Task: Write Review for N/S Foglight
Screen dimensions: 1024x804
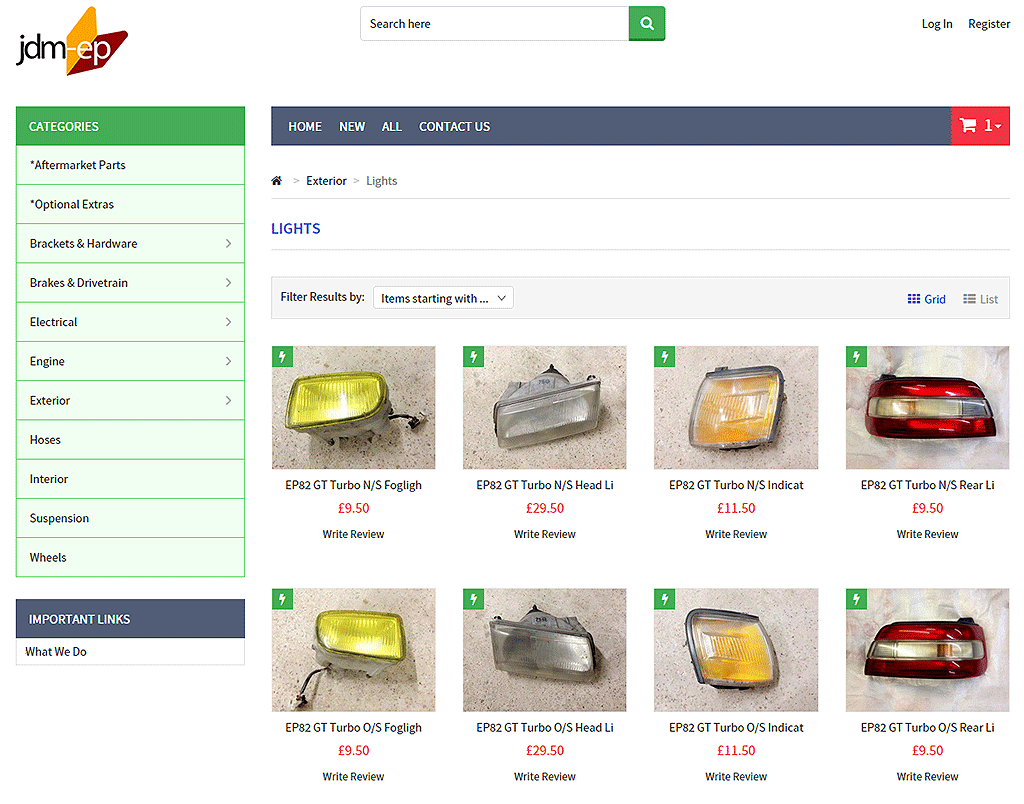Action: point(353,534)
